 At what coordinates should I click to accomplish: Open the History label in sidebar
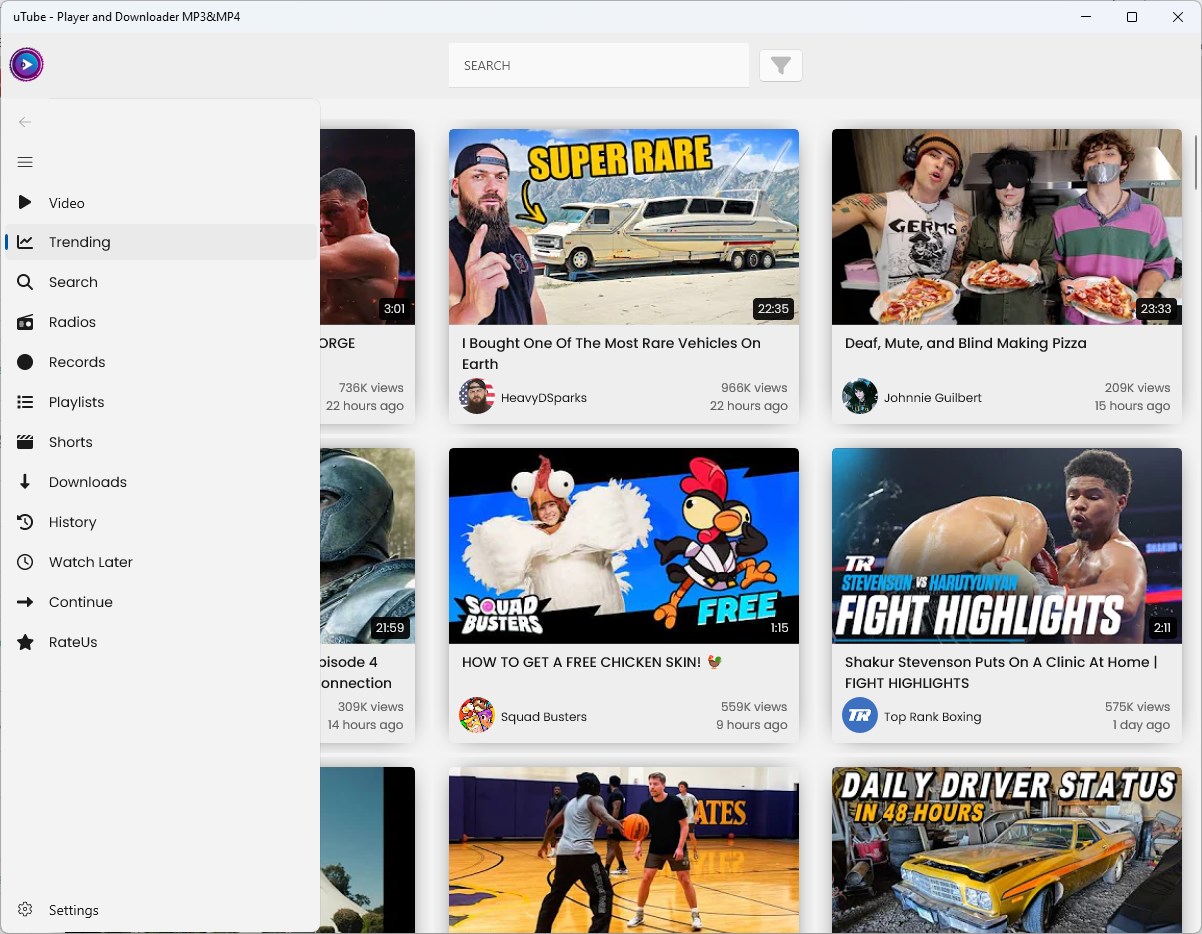point(73,522)
